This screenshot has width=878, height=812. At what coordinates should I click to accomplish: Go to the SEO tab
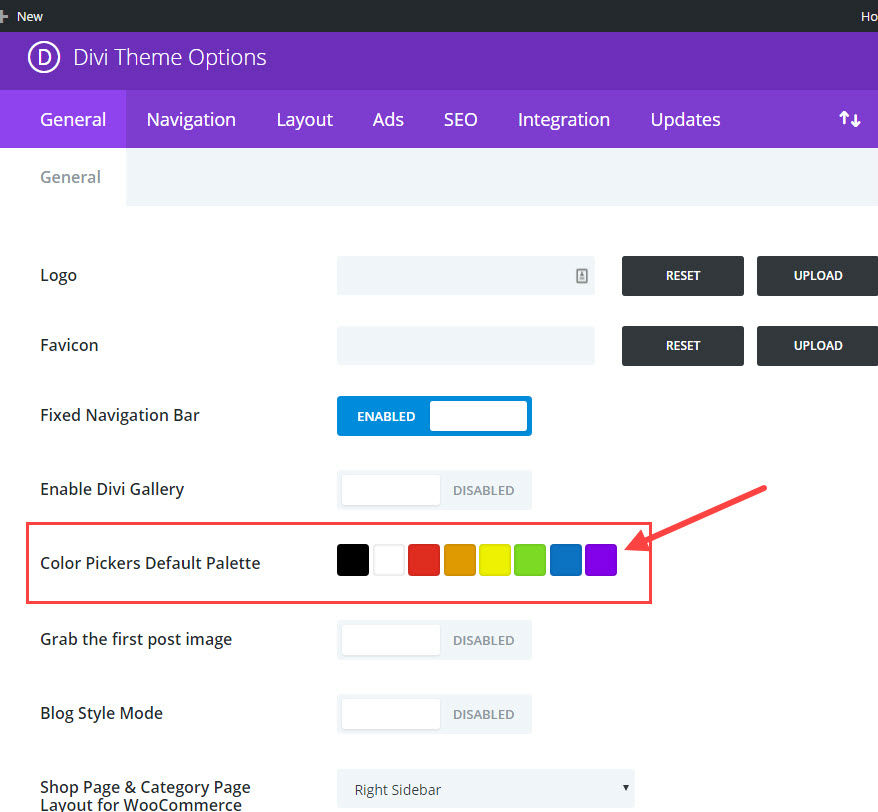point(460,119)
